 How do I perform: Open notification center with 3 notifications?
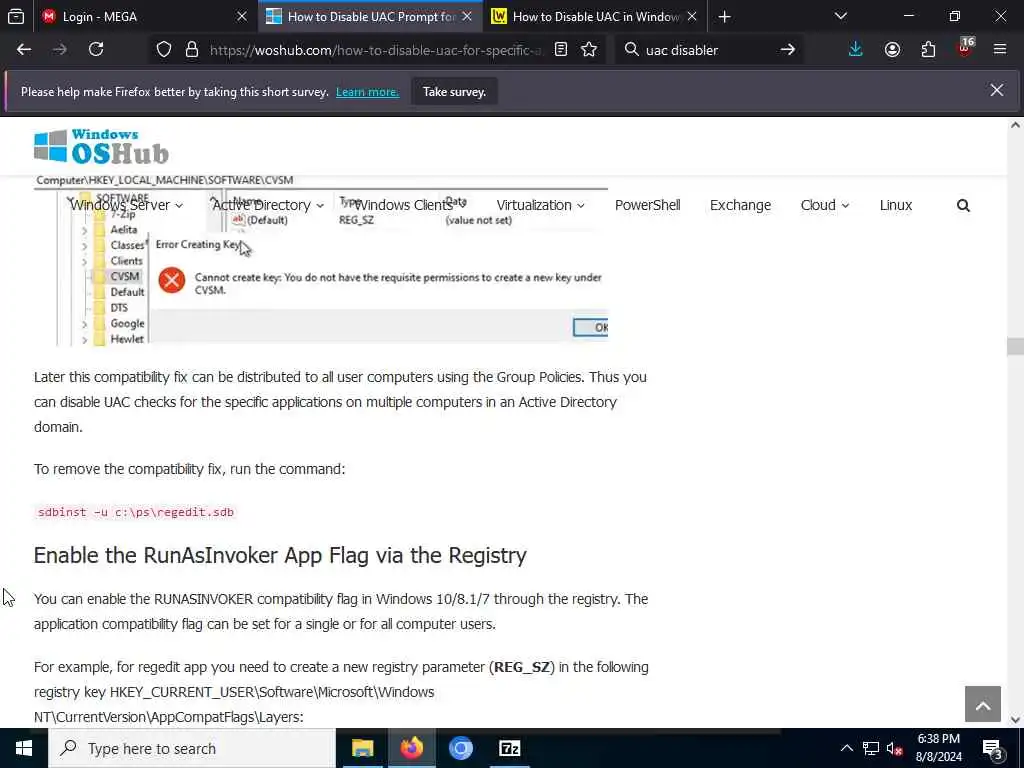tap(992, 749)
